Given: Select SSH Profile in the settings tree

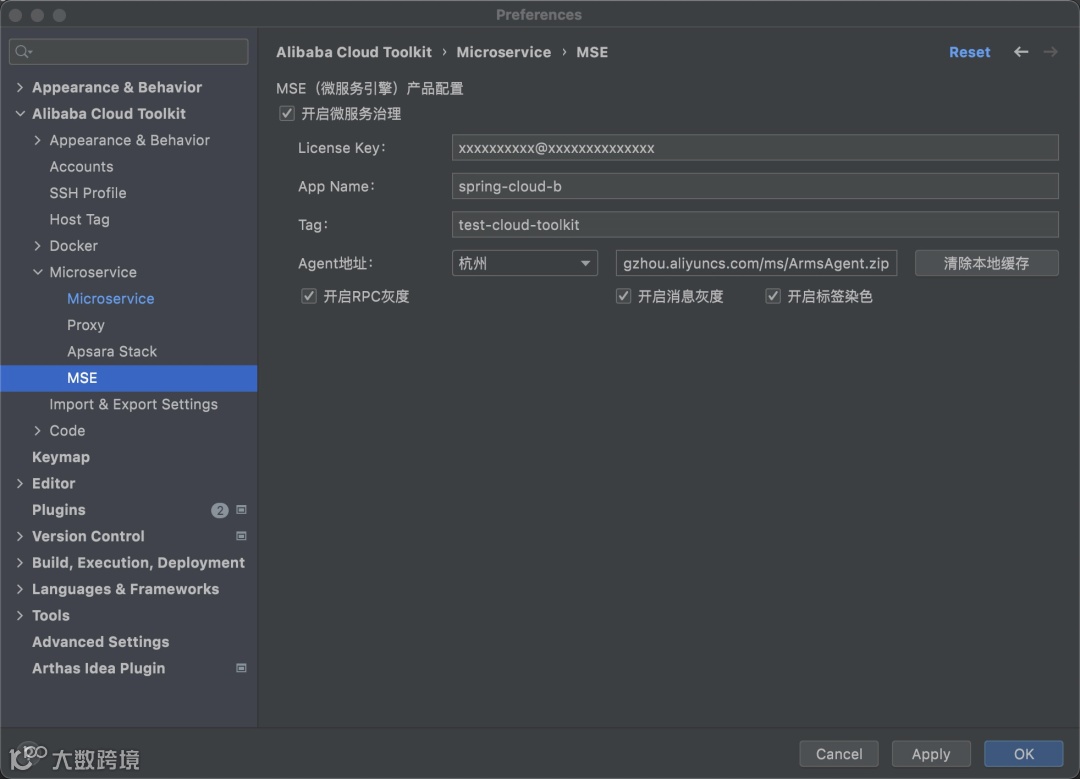Looking at the screenshot, I should click(x=87, y=193).
